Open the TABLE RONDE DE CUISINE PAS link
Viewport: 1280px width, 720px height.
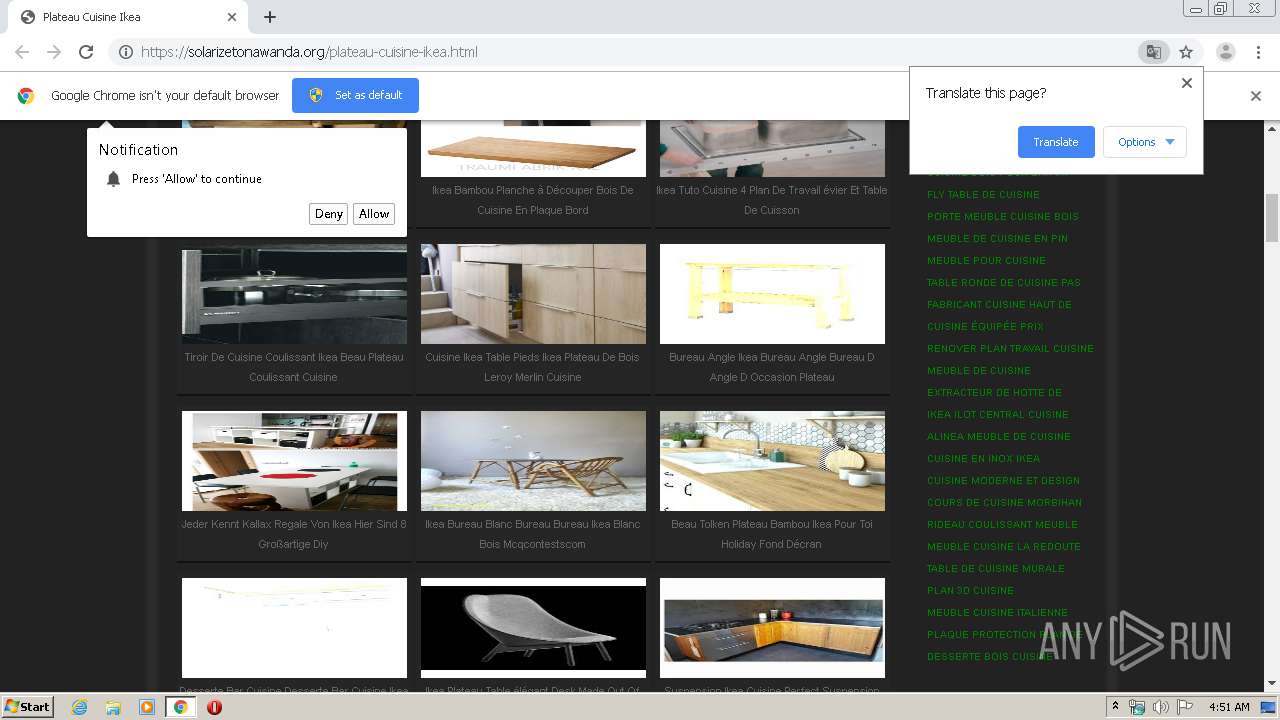(x=1004, y=283)
